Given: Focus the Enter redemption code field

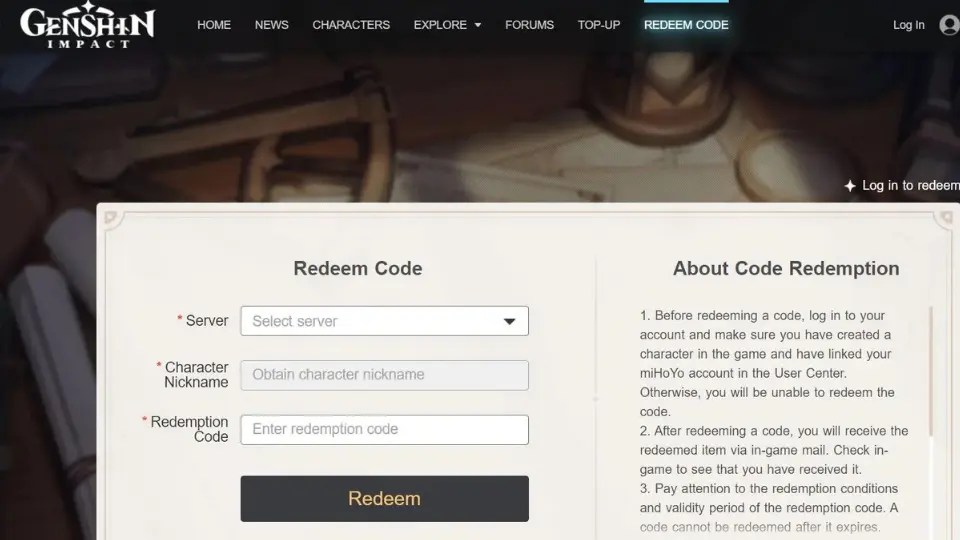Looking at the screenshot, I should click(x=384, y=430).
